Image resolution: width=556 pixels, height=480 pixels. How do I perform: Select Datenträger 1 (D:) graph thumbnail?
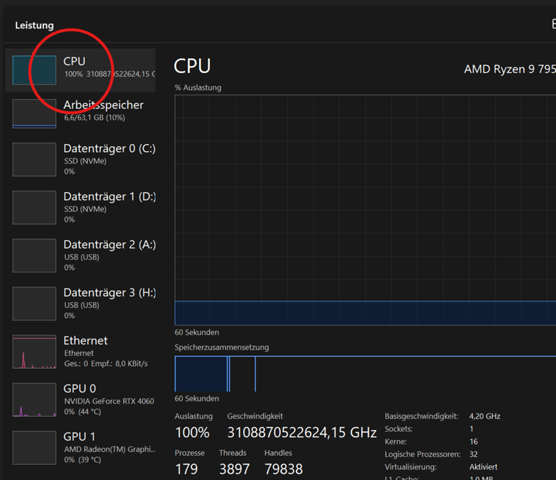click(34, 207)
